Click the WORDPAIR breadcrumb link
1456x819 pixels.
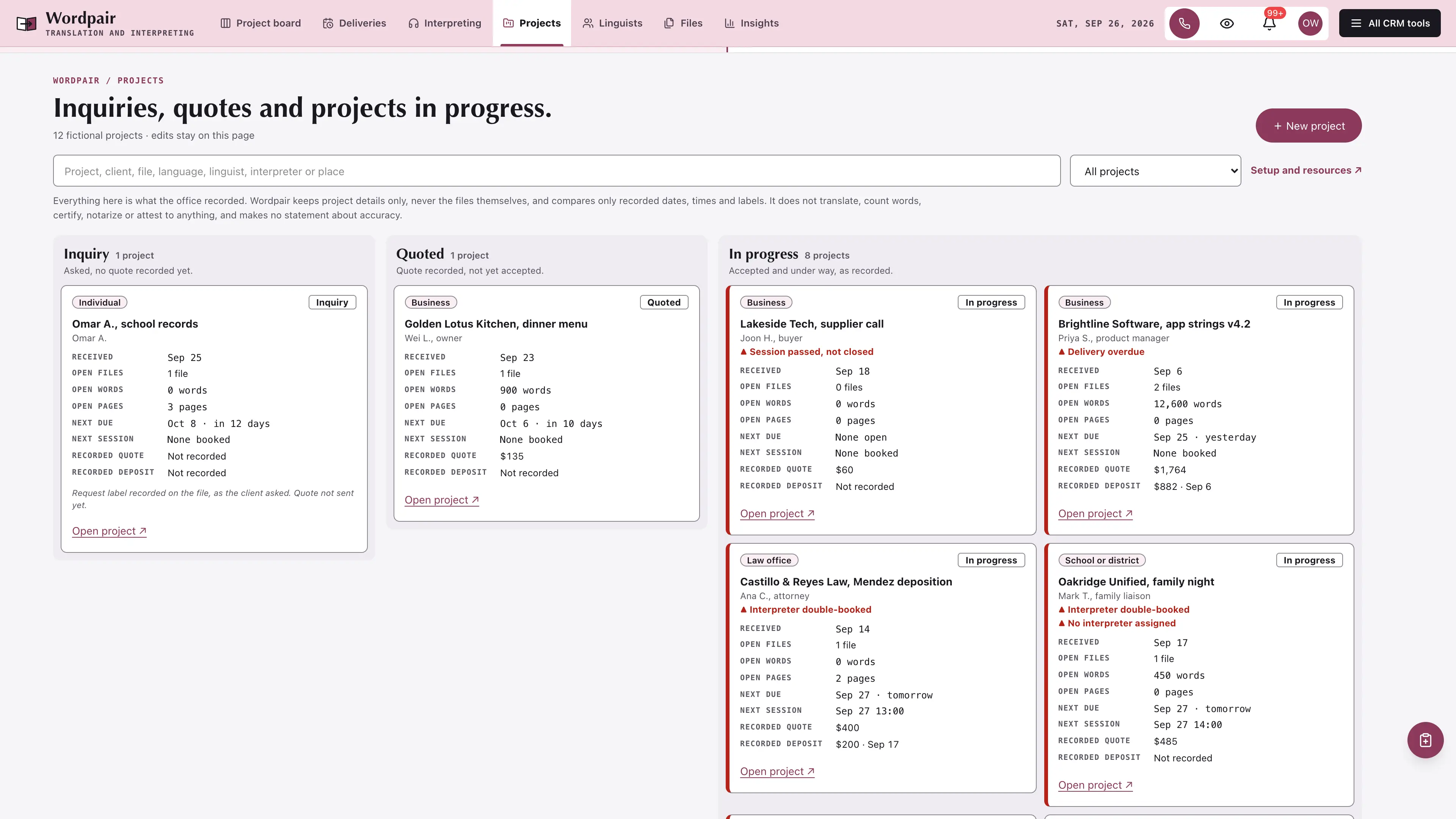click(76, 80)
